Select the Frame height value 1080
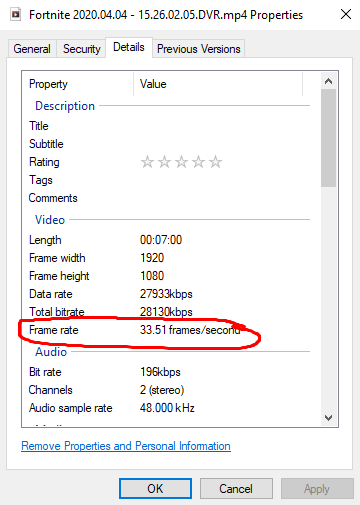The image size is (360, 505). (152, 276)
